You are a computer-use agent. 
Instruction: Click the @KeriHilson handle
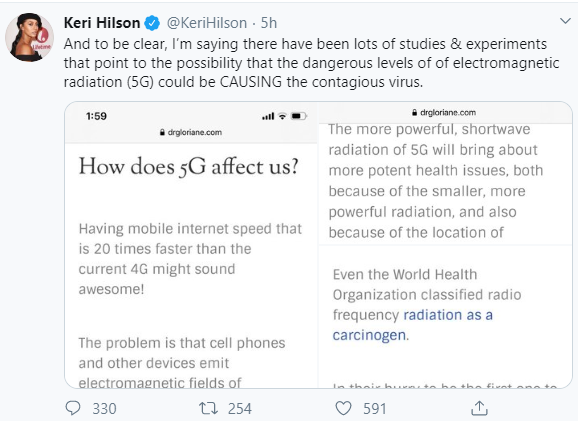(207, 23)
